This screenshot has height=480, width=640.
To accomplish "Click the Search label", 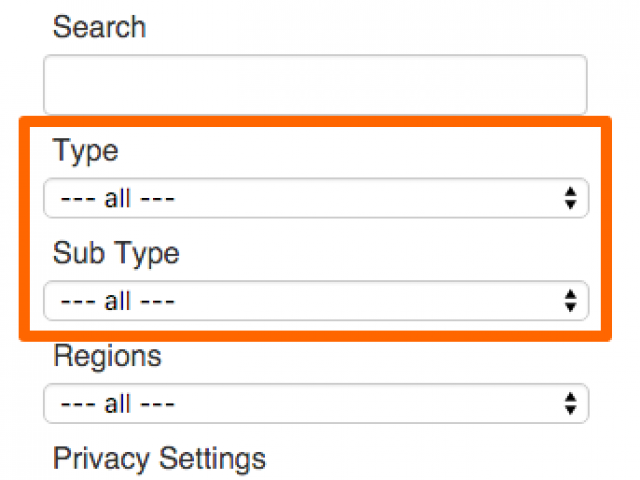I will tap(99, 27).
